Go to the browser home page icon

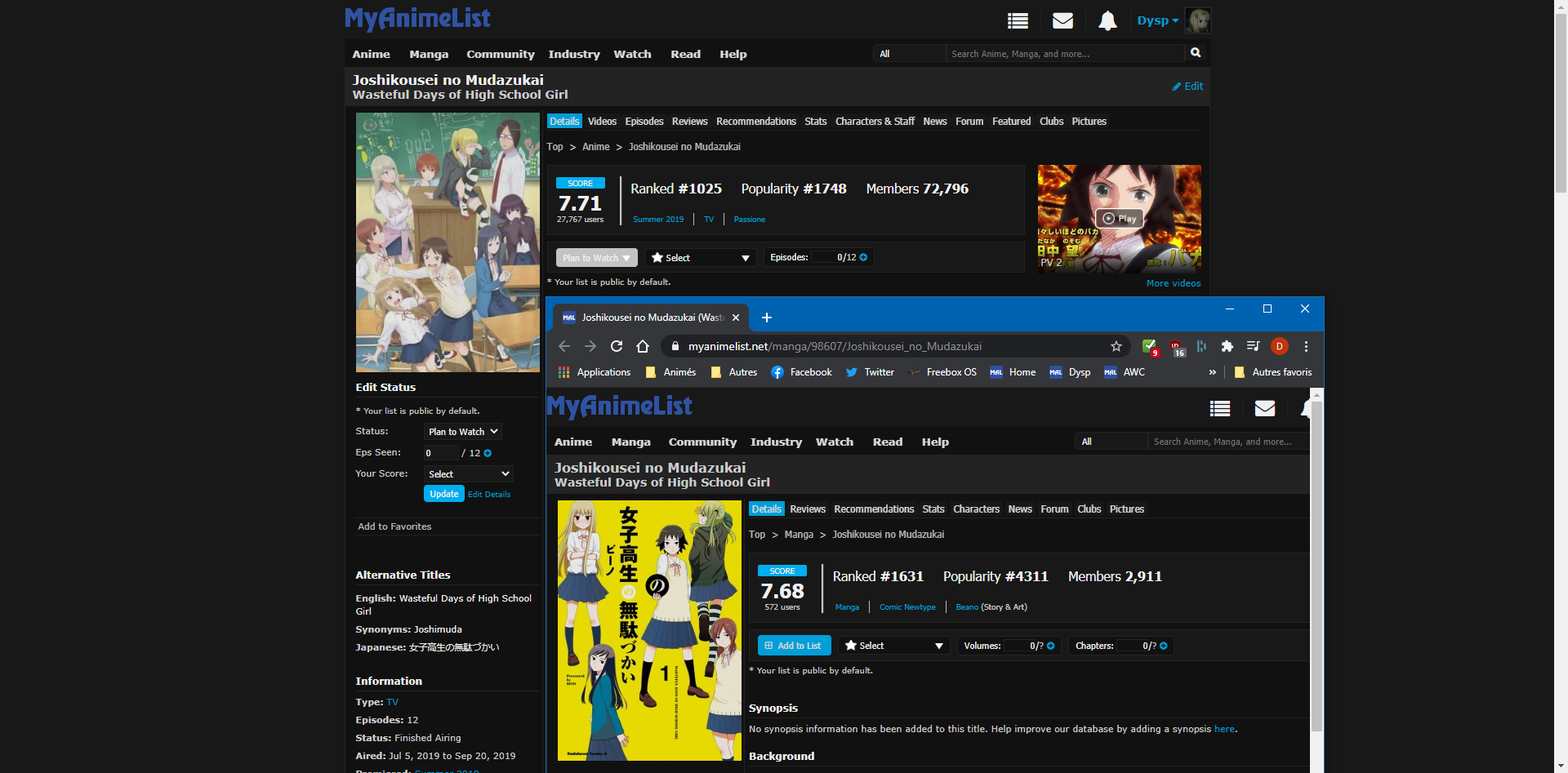point(643,346)
